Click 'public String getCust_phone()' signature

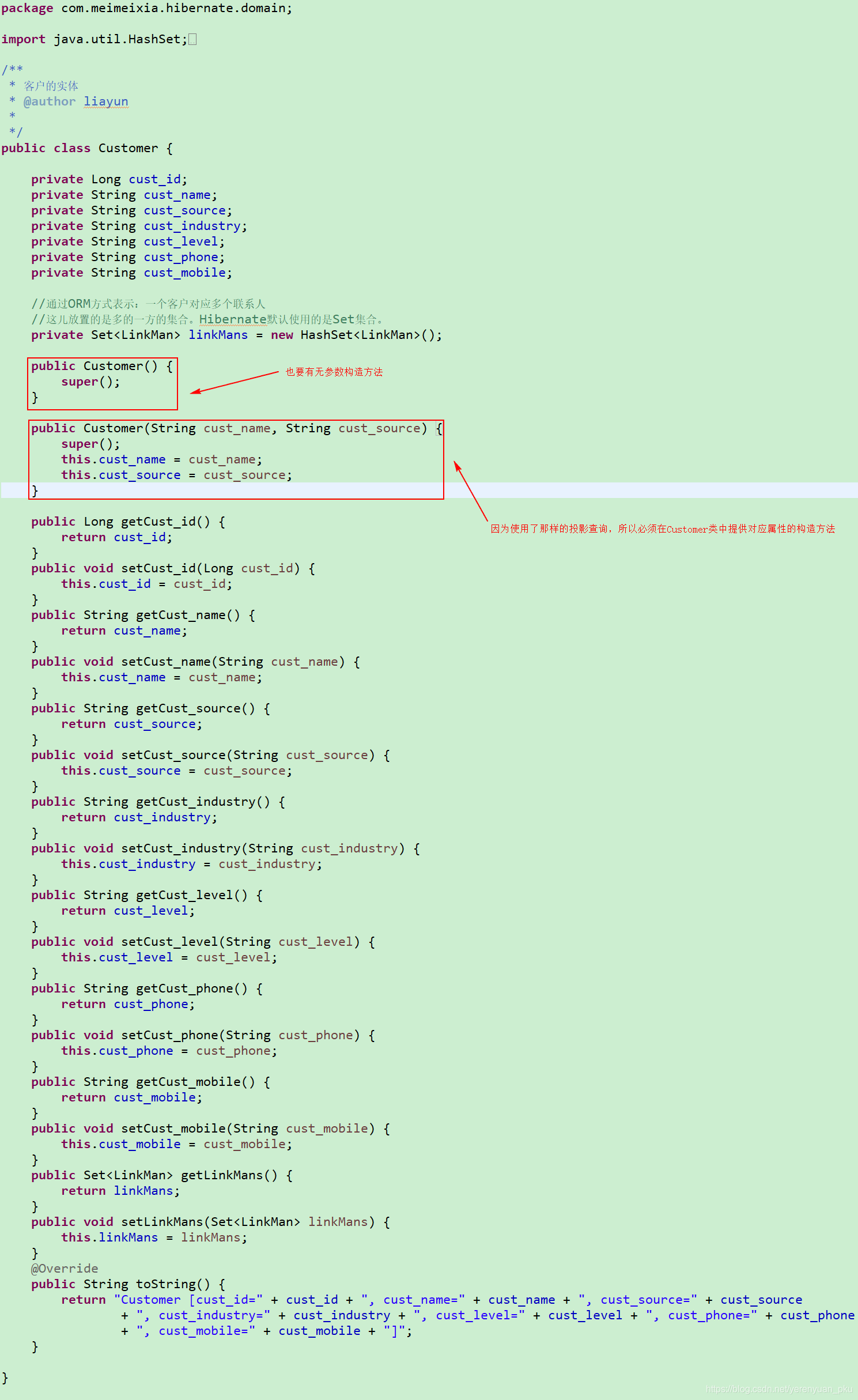click(147, 988)
